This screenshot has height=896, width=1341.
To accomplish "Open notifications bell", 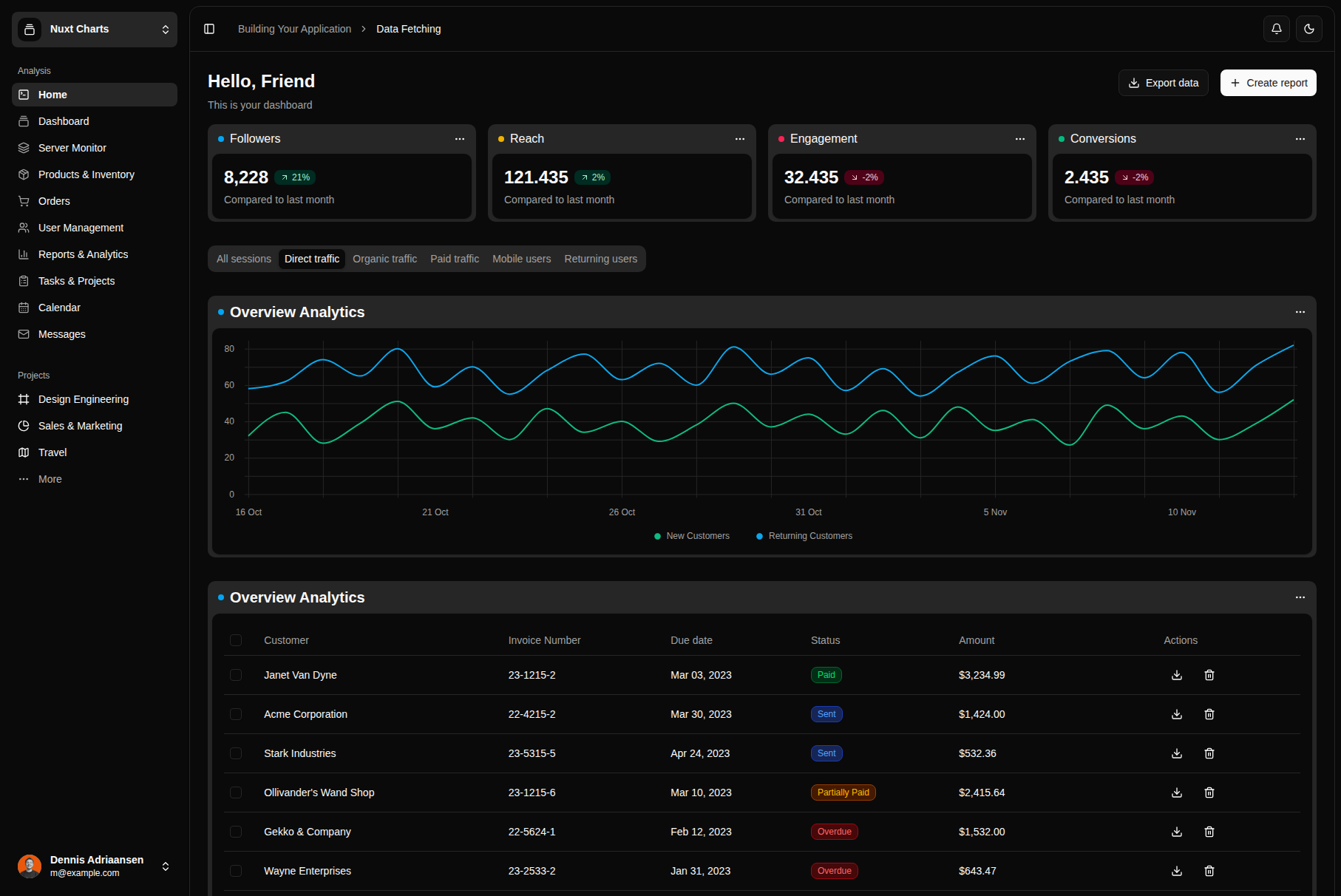I will pyautogui.click(x=1277, y=29).
